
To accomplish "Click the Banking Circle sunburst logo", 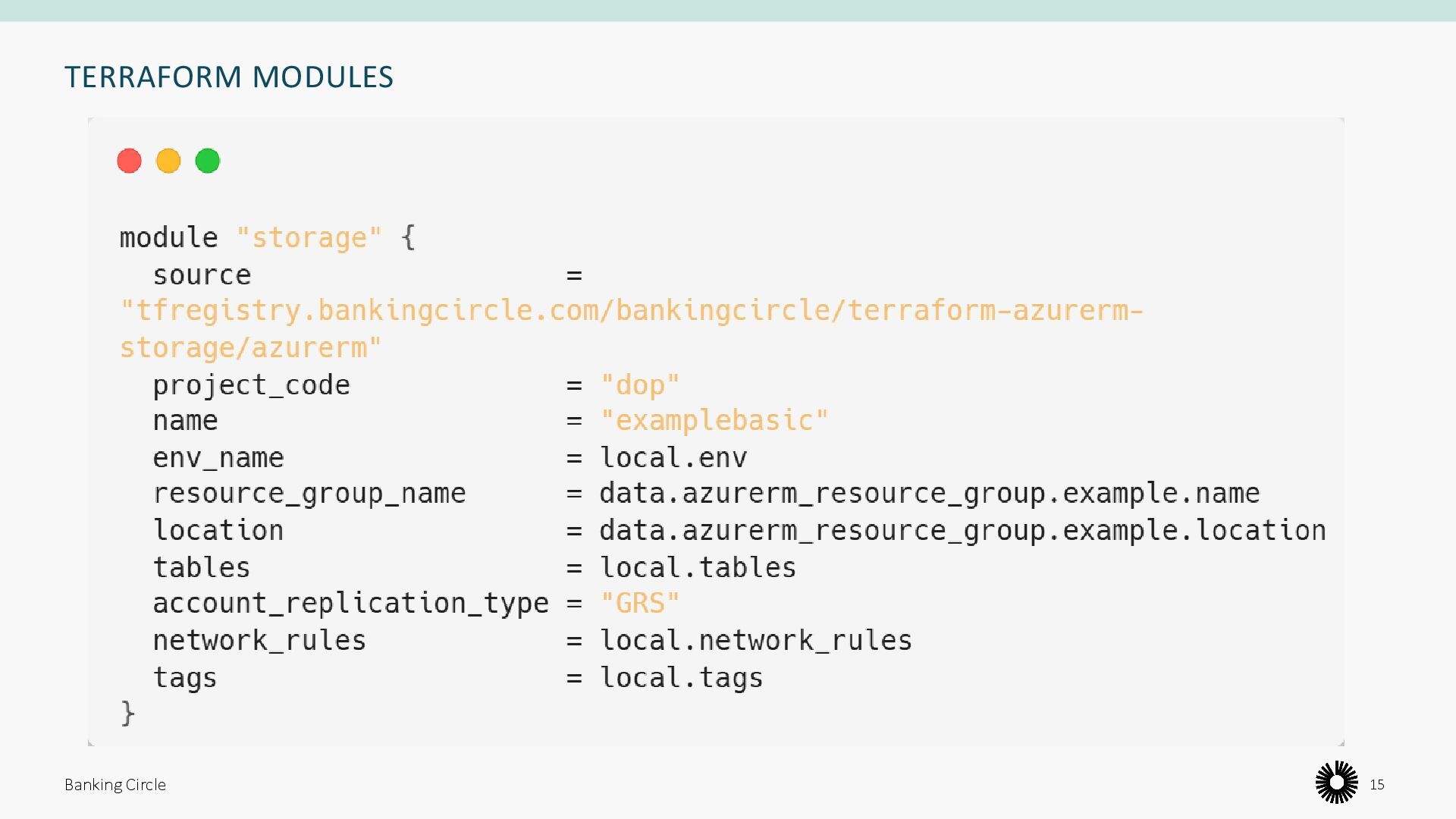I will coord(1336,783).
